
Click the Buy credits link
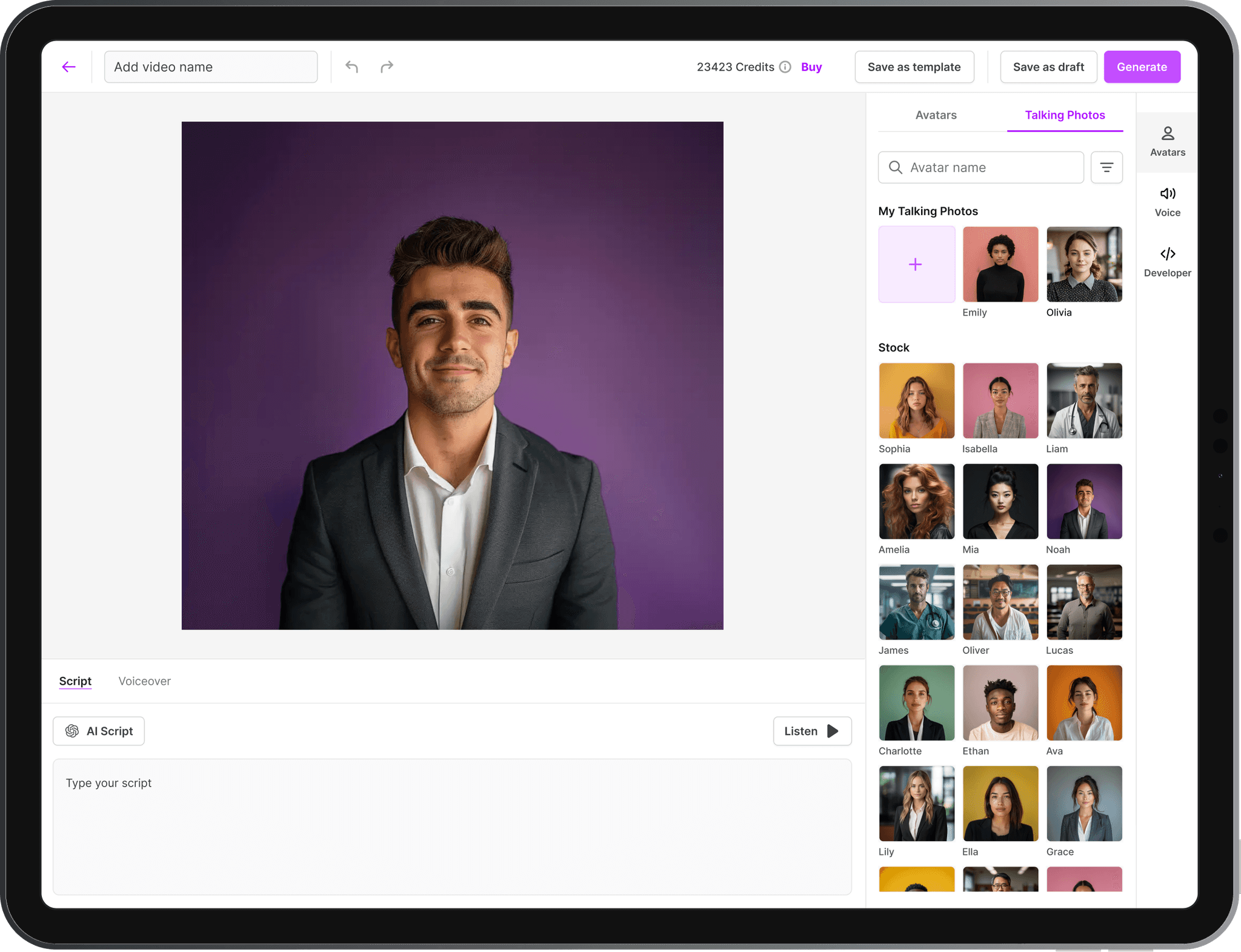tap(811, 67)
